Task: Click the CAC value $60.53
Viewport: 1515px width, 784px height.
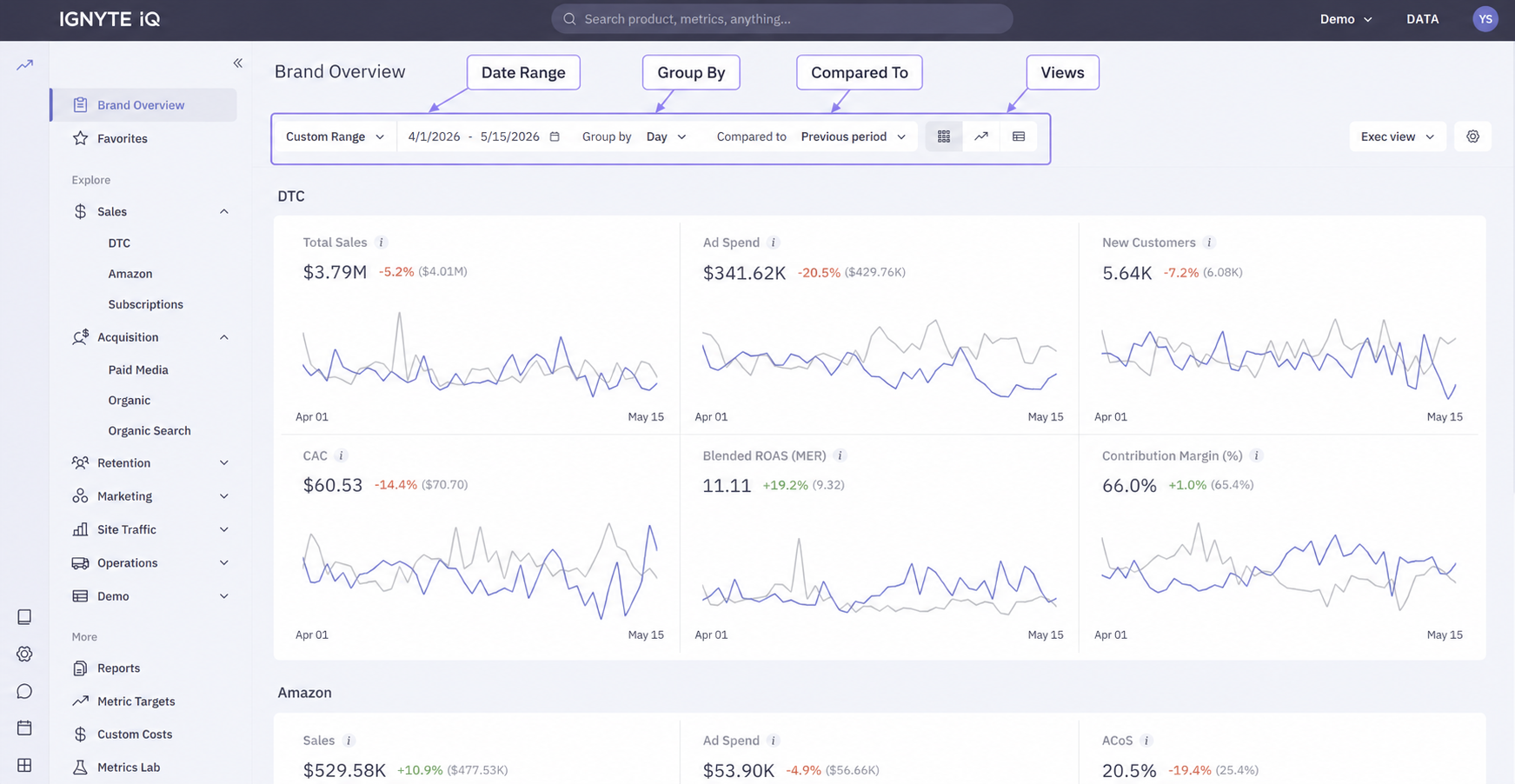Action: coord(333,485)
